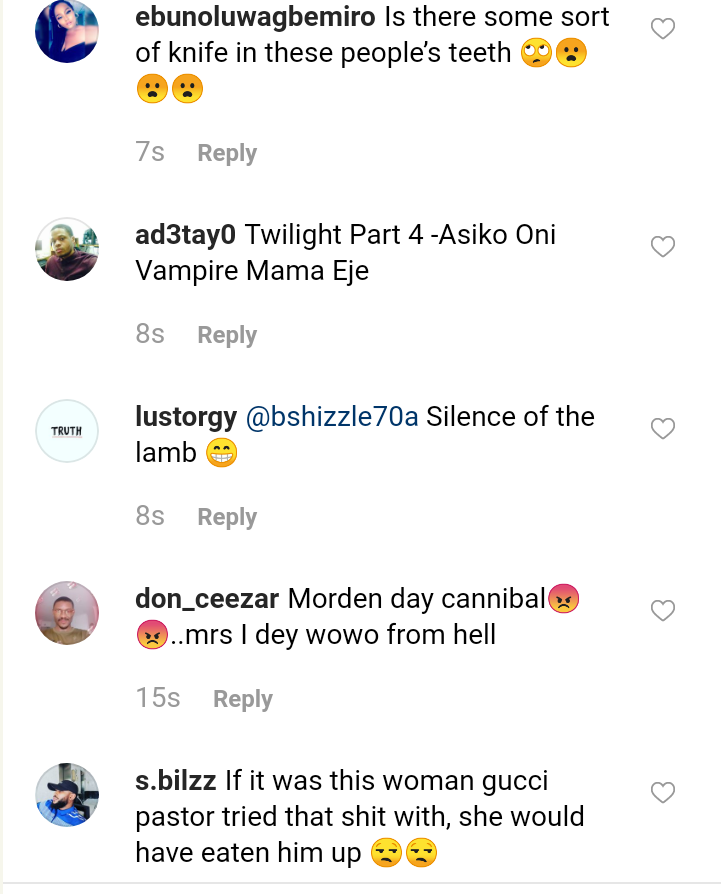This screenshot has height=894, width=721.
Task: Open lustorgy's TRUTH profile avatar
Action: point(67,431)
